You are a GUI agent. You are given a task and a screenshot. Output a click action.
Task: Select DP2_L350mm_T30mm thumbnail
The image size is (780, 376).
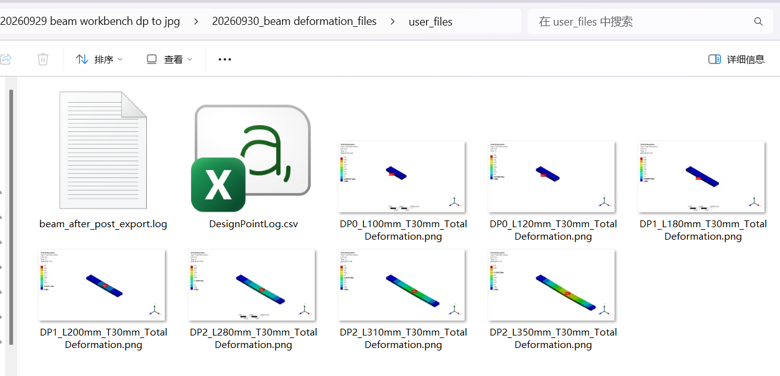[x=552, y=285]
